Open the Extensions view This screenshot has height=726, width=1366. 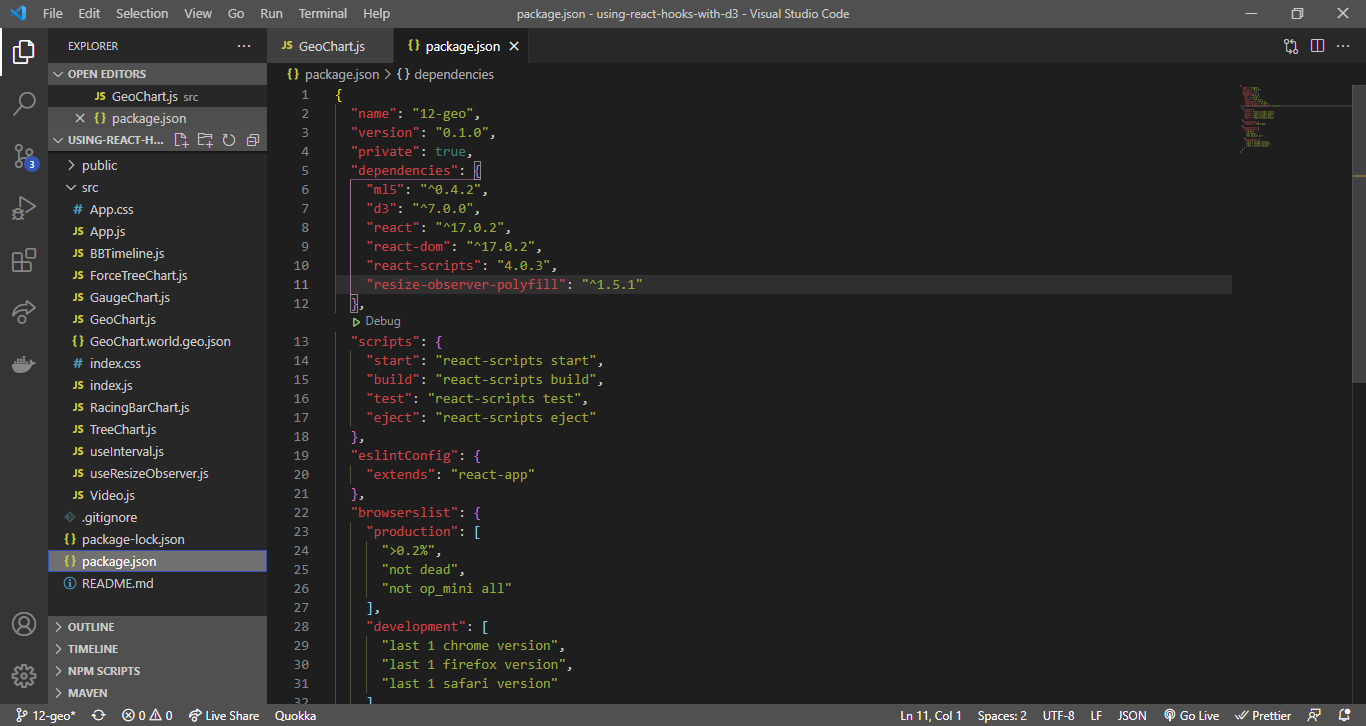pos(24,261)
